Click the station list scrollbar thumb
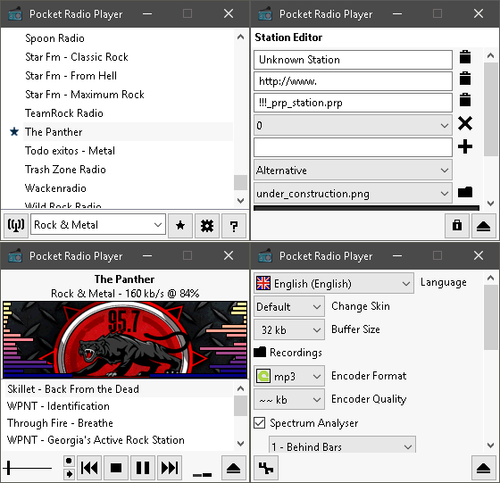Image resolution: width=500 pixels, height=483 pixels. pos(240,183)
